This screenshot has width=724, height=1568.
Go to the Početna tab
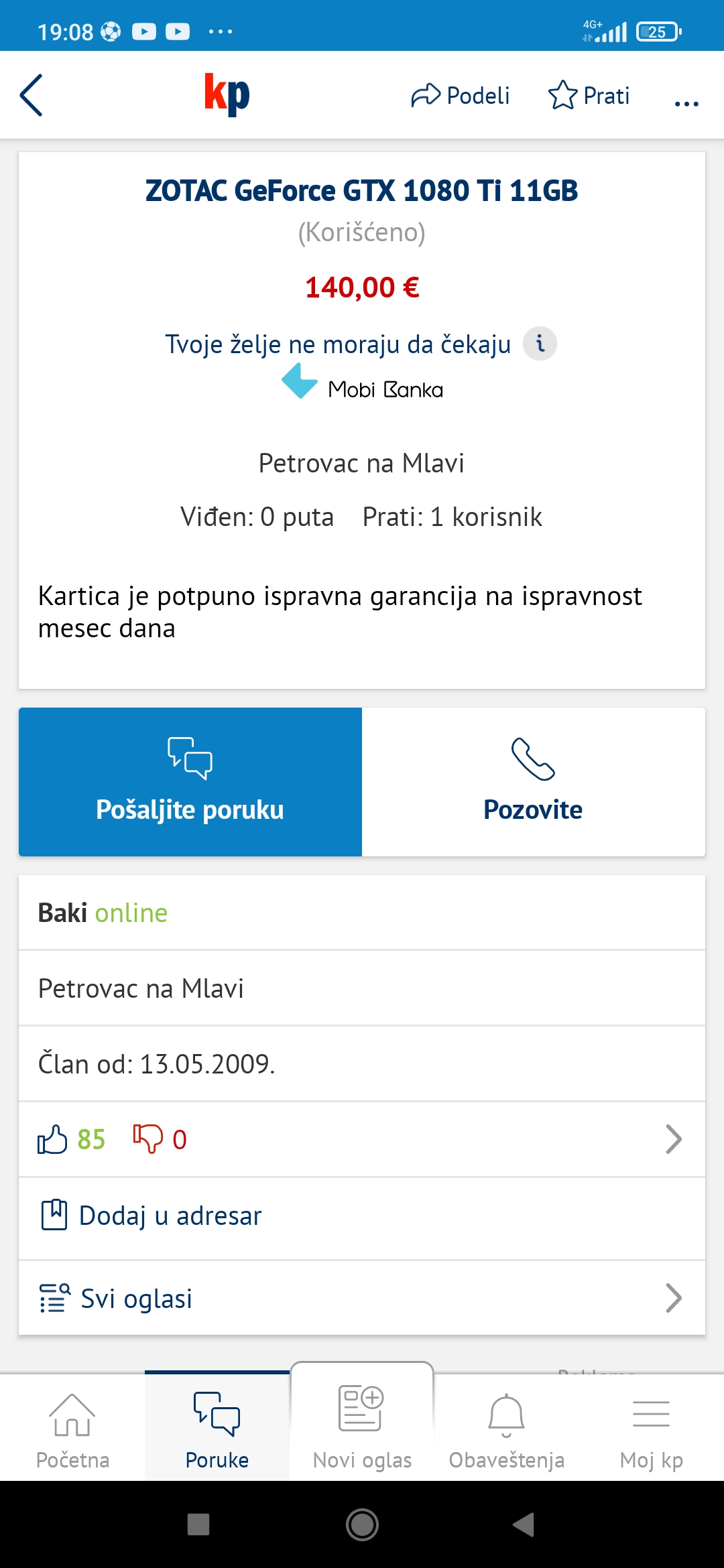72,1427
